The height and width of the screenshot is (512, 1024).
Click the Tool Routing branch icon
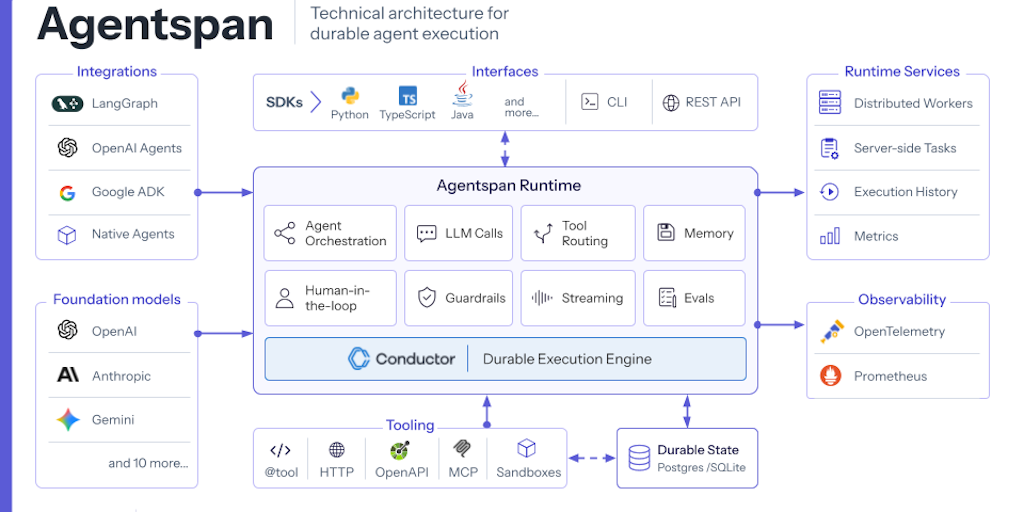coord(543,234)
